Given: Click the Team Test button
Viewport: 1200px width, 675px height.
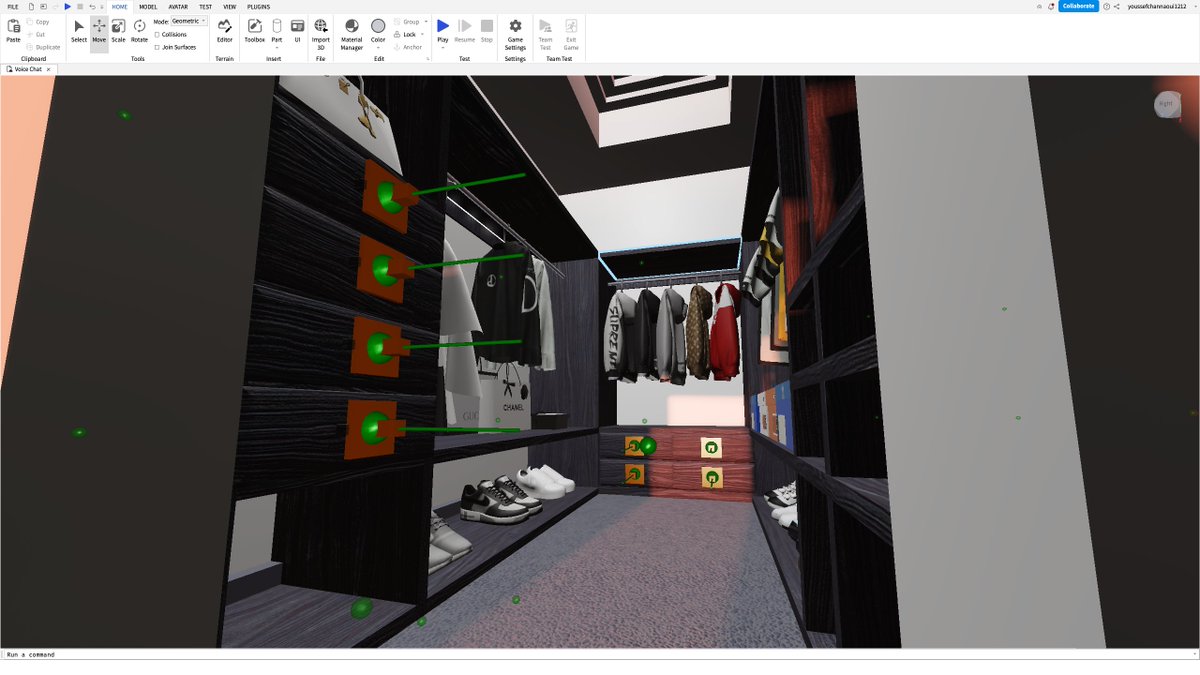Looking at the screenshot, I should pyautogui.click(x=545, y=33).
